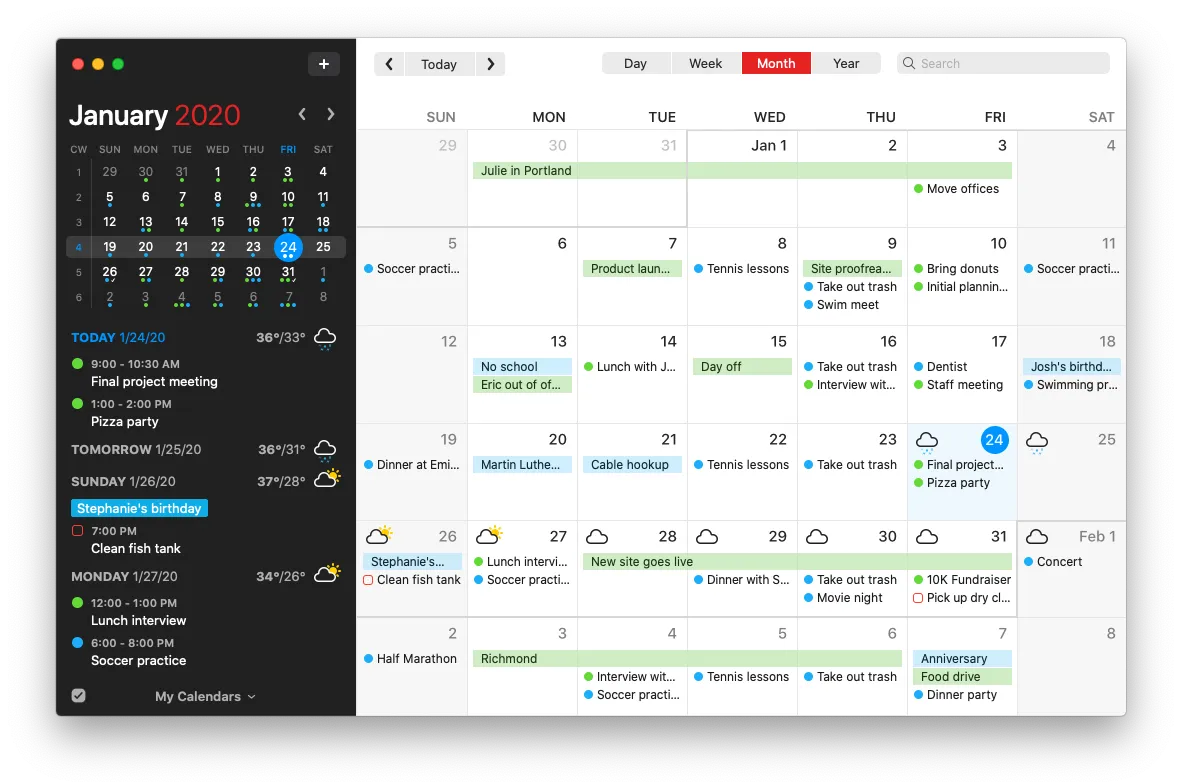Expand the SUNDAY 1/26/20 header
This screenshot has width=1182, height=782.
[x=123, y=481]
